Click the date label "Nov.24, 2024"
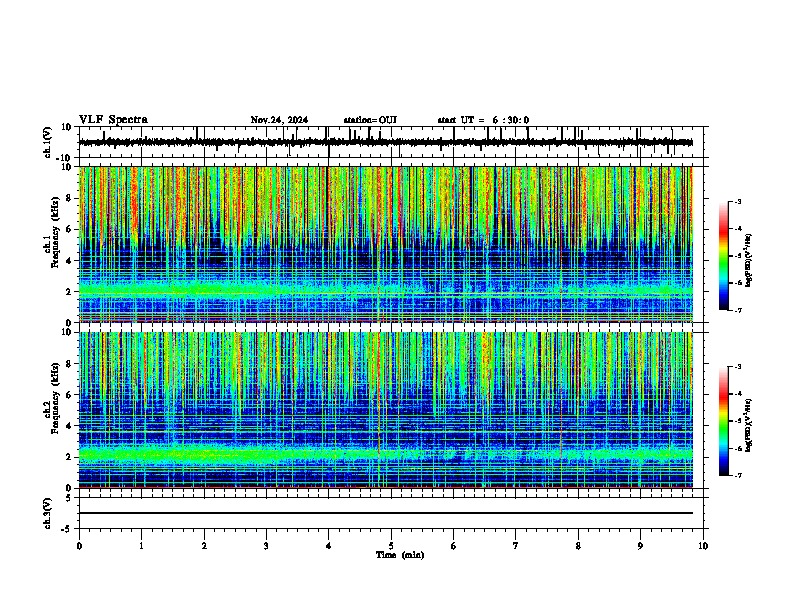The width and height of the screenshot is (792, 612). [x=279, y=120]
